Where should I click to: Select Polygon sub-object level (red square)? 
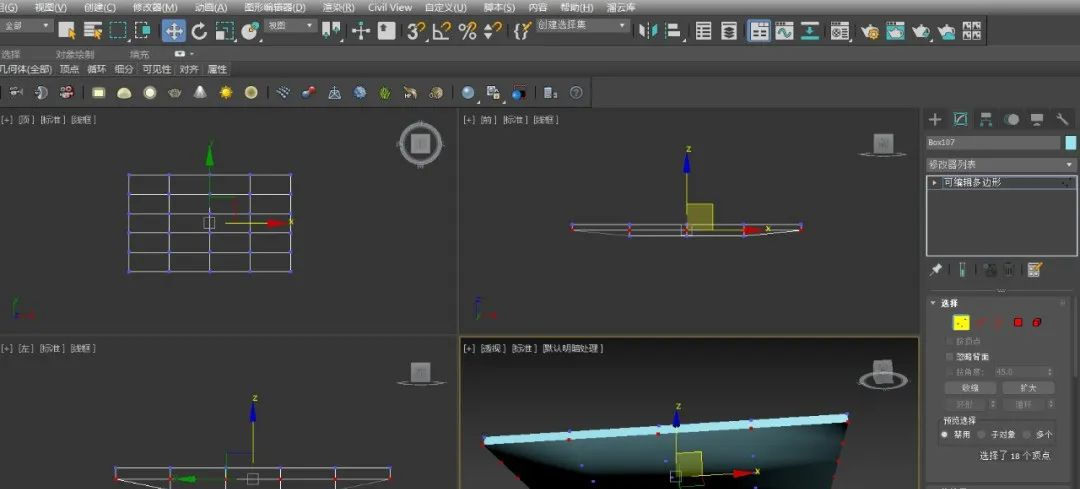point(1018,322)
